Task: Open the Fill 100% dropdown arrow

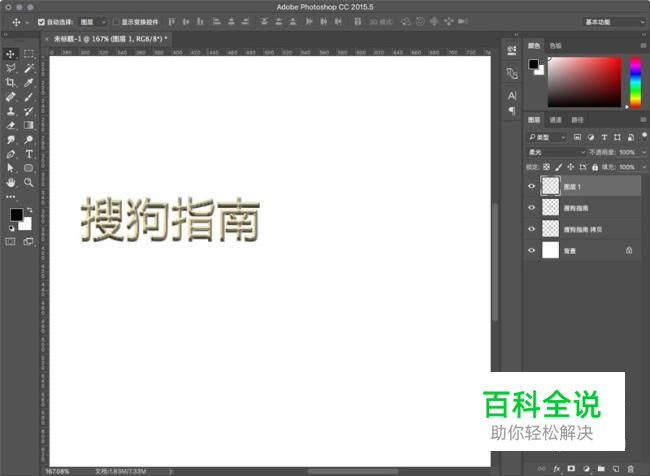Action: click(x=644, y=167)
